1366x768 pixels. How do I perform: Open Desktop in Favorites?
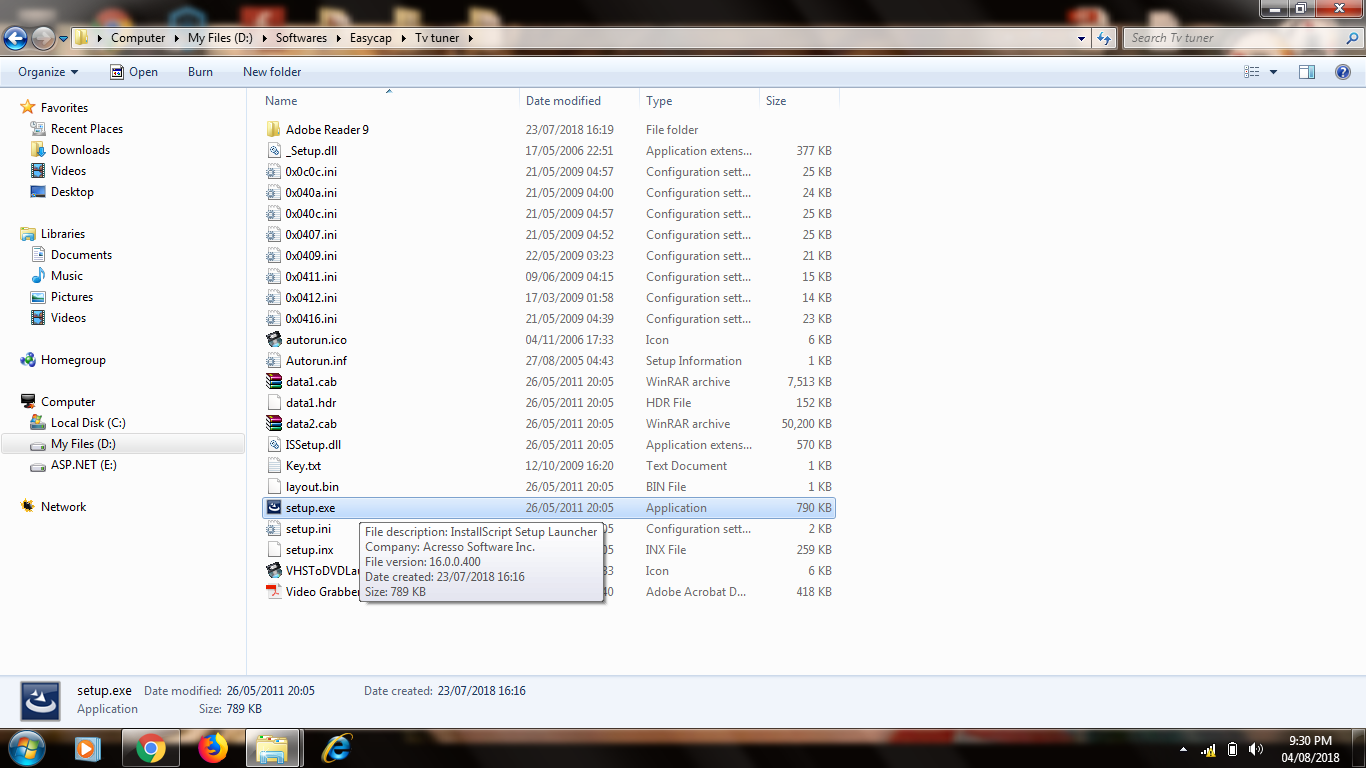[x=72, y=192]
